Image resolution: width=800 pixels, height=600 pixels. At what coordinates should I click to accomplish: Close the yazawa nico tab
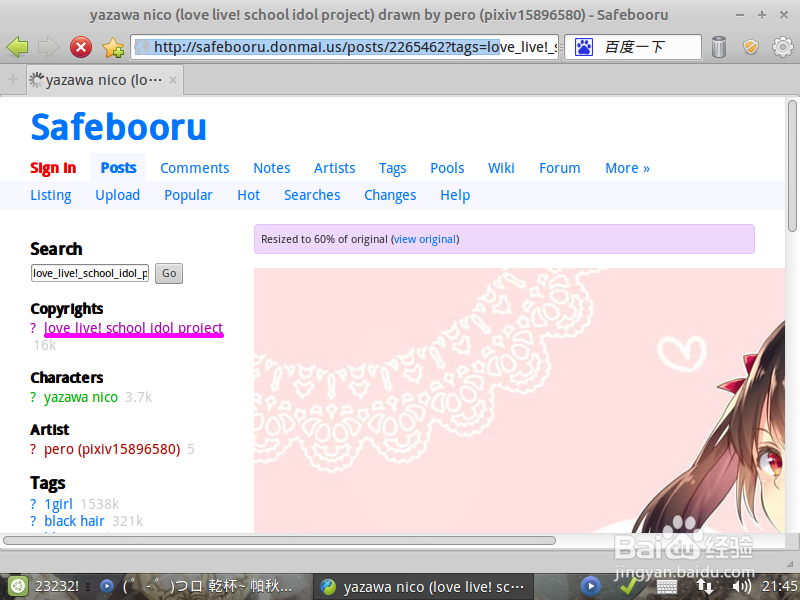173,80
